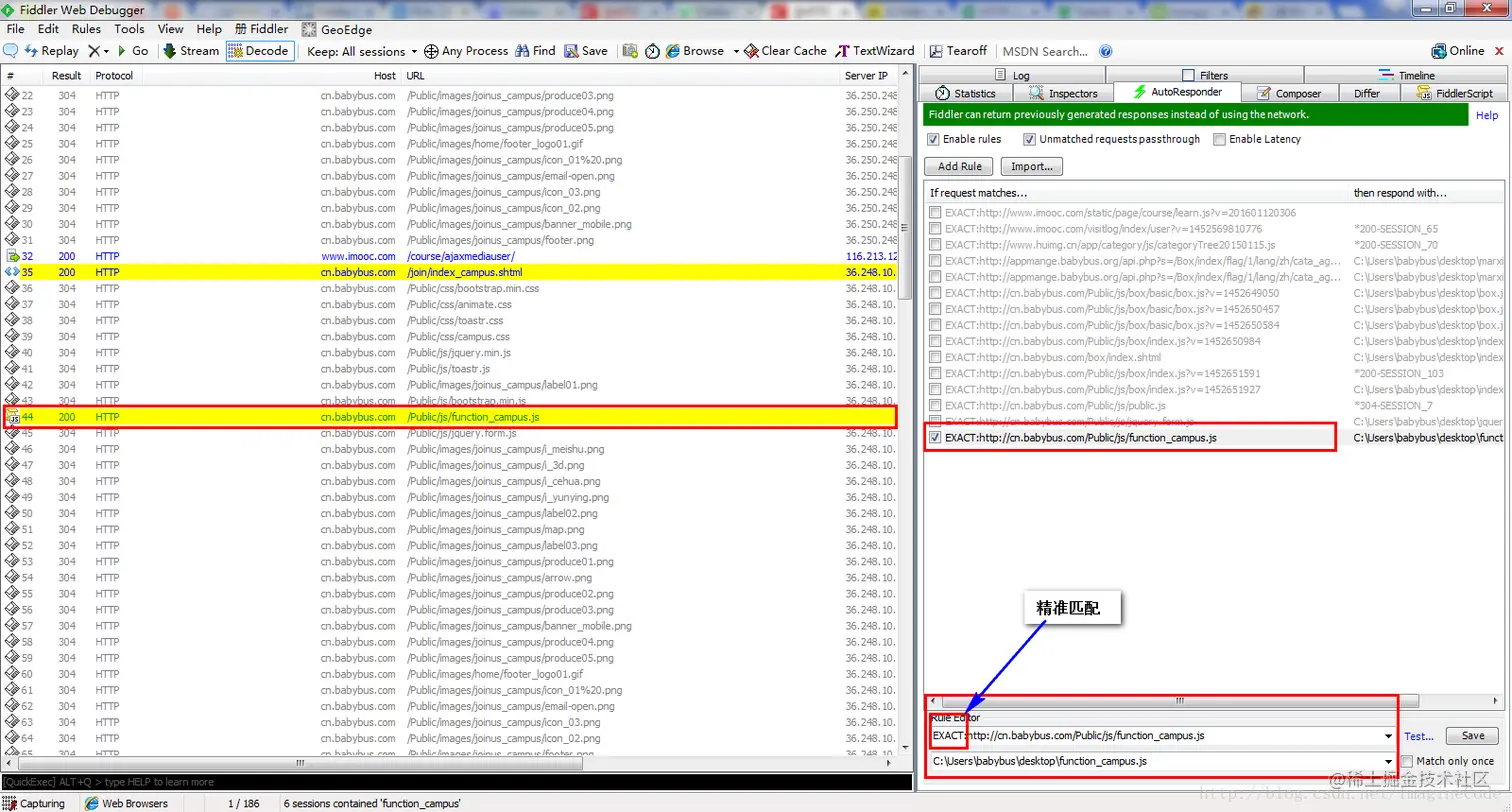Image resolution: width=1512 pixels, height=812 pixels.
Task: Uncheck the function_campus.js rule checkbox
Action: (x=935, y=437)
